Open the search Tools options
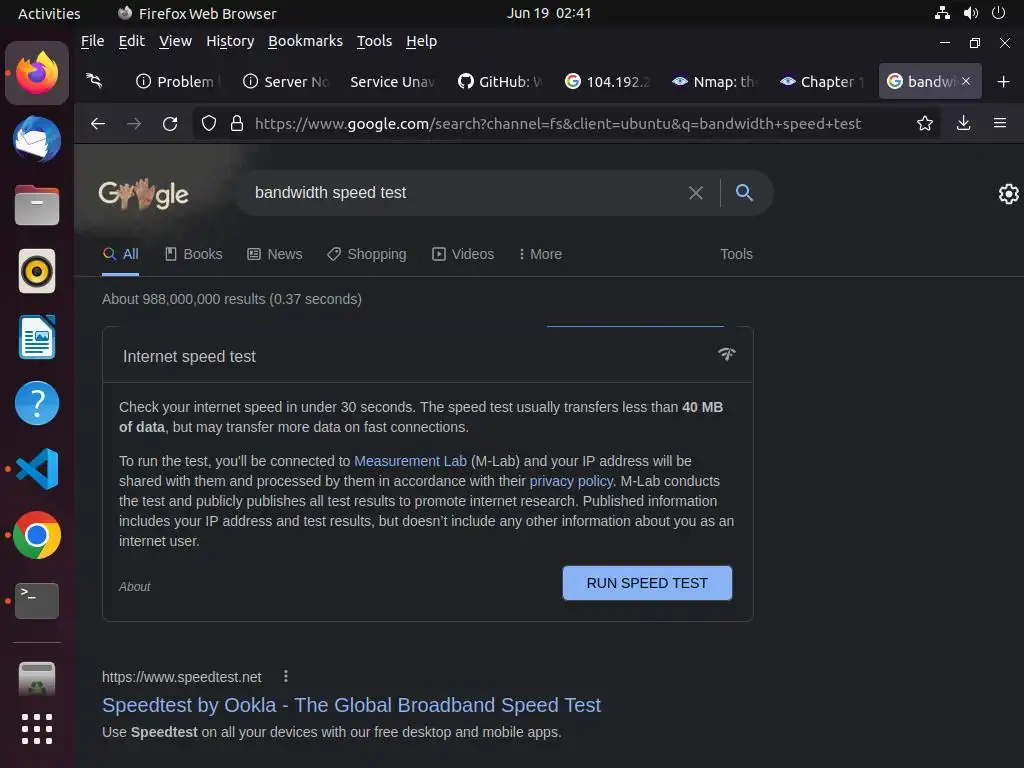The width and height of the screenshot is (1024, 768). (x=736, y=254)
